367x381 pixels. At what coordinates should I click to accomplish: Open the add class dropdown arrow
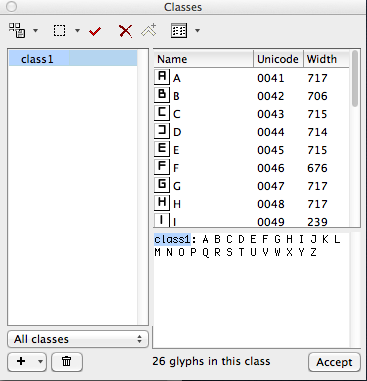[40, 361]
